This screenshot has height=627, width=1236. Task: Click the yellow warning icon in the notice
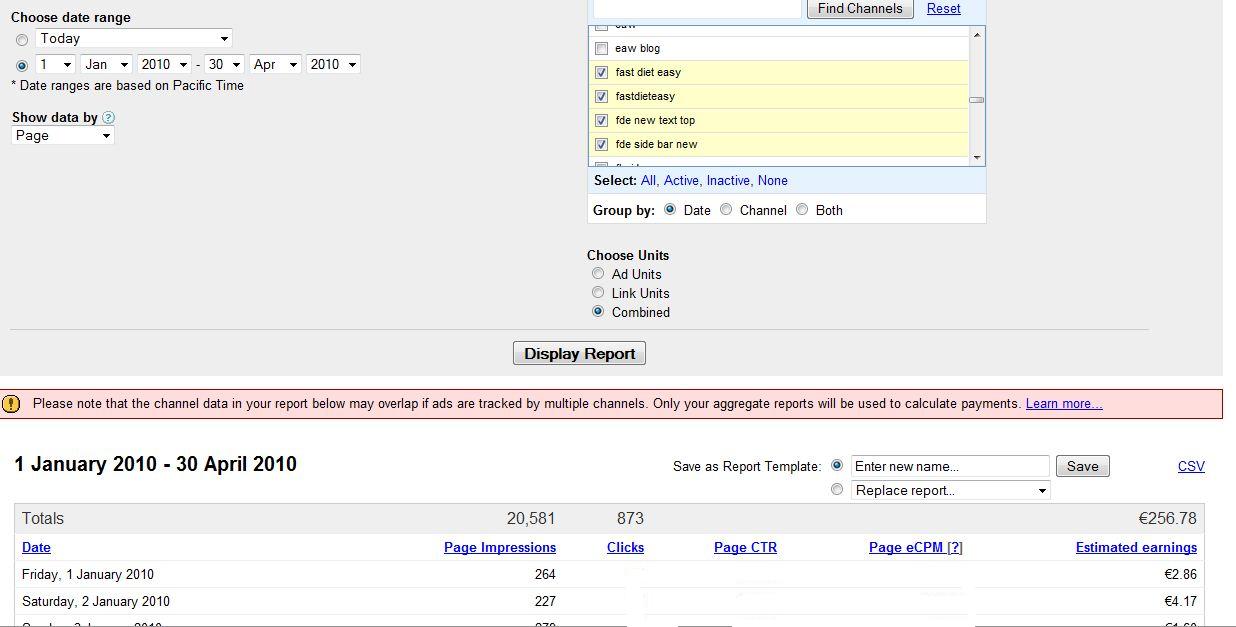pos(11,404)
